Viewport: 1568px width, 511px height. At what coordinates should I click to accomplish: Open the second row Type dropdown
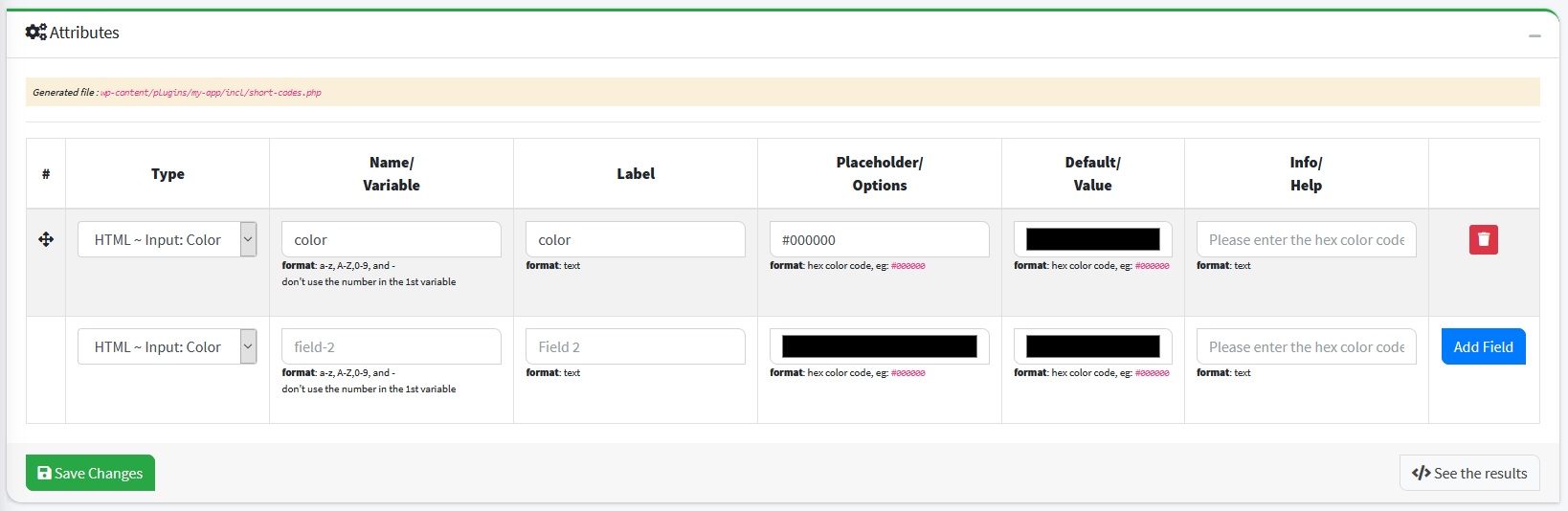pos(168,346)
